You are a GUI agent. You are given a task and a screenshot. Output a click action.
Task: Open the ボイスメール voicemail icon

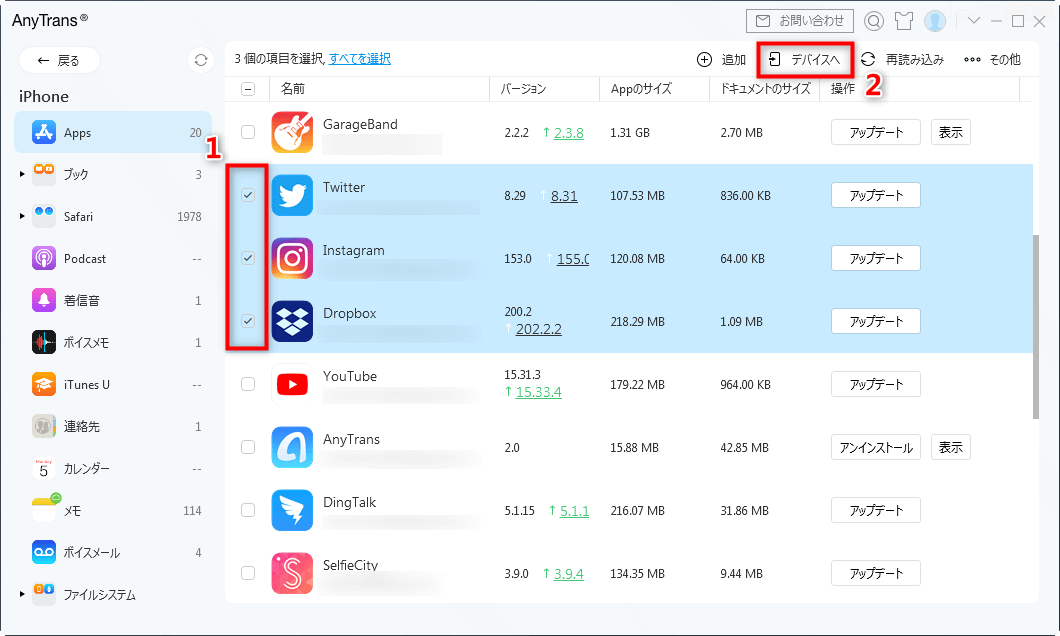tap(44, 552)
